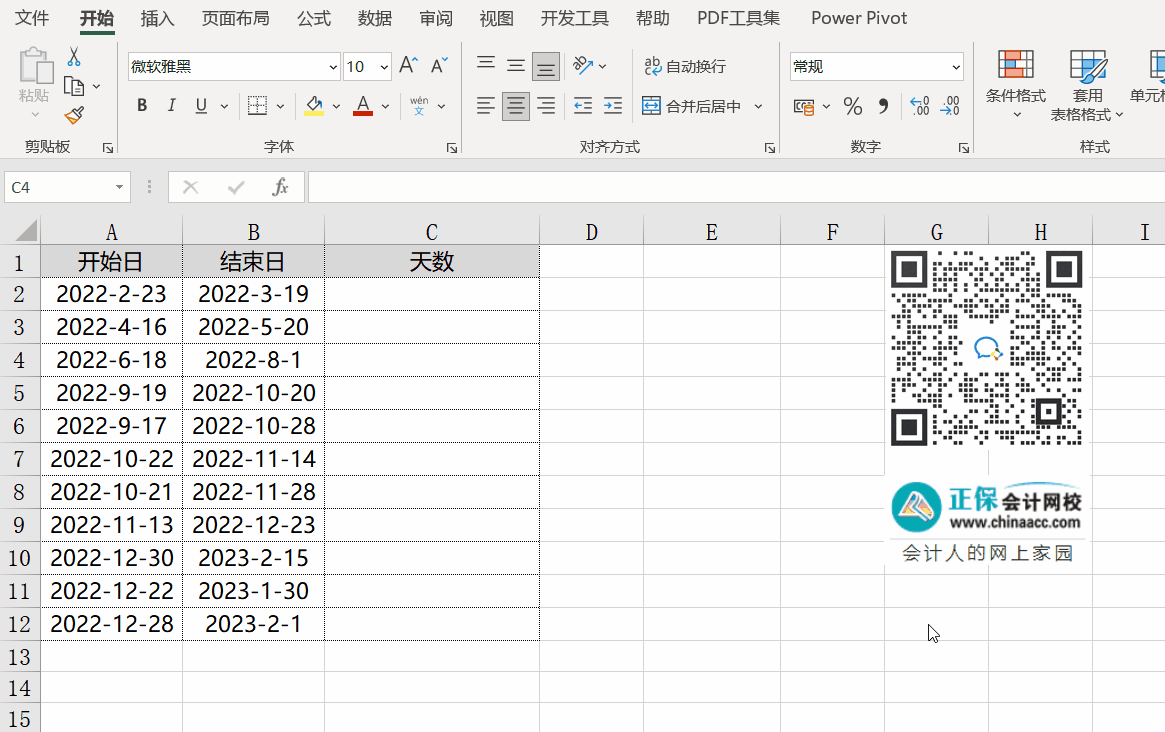The height and width of the screenshot is (732, 1165).
Task: Open the 开发工具 ribbon tab
Action: 574,17
